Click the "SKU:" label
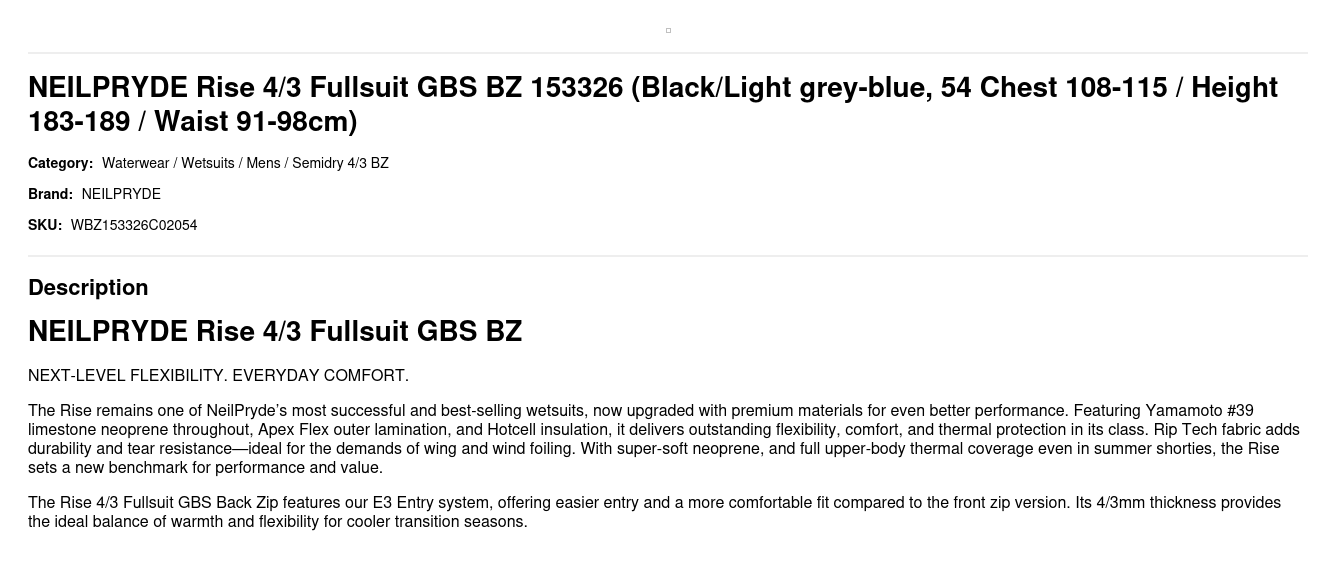 [45, 225]
